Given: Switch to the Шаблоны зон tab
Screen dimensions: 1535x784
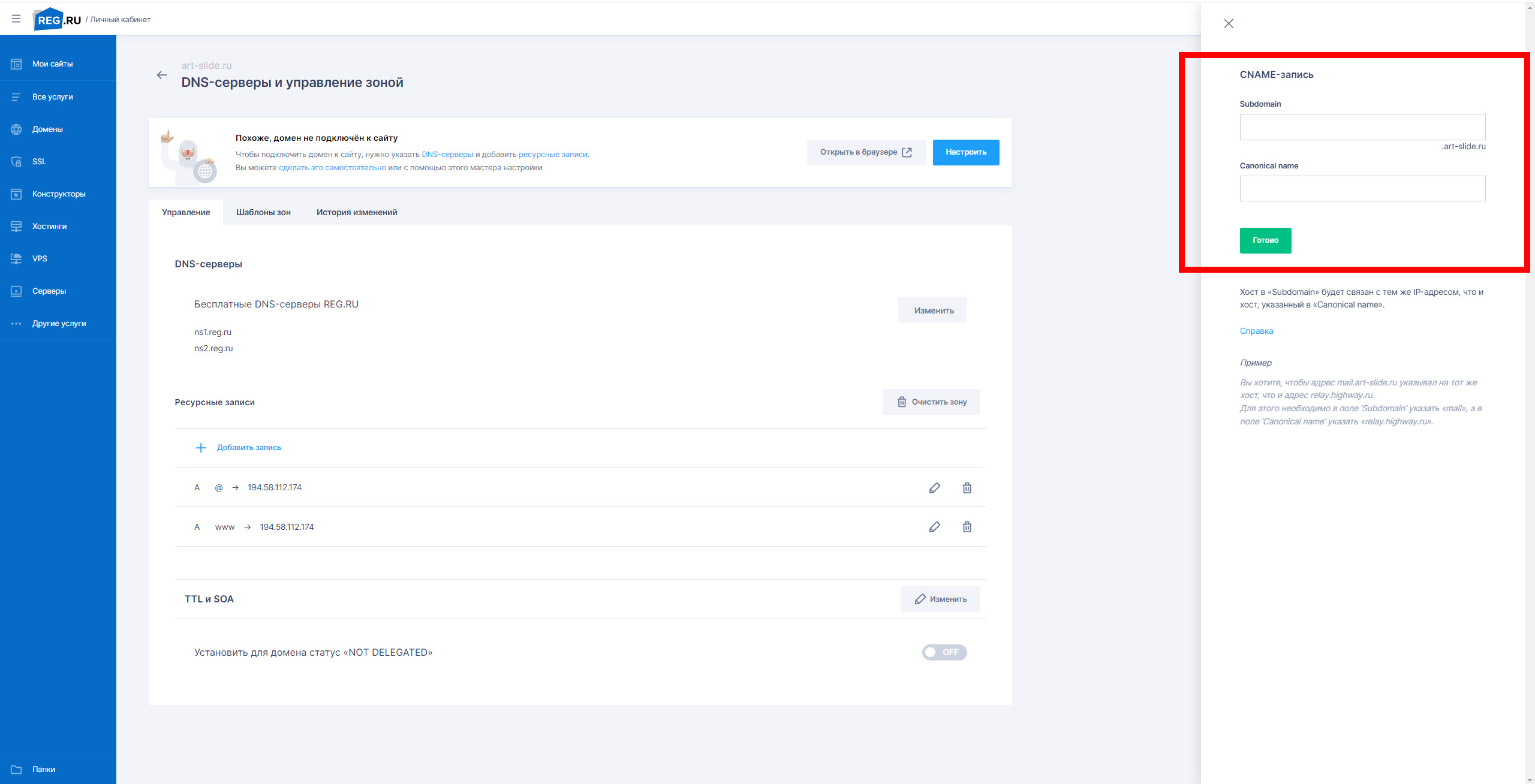Looking at the screenshot, I should click(x=263, y=212).
